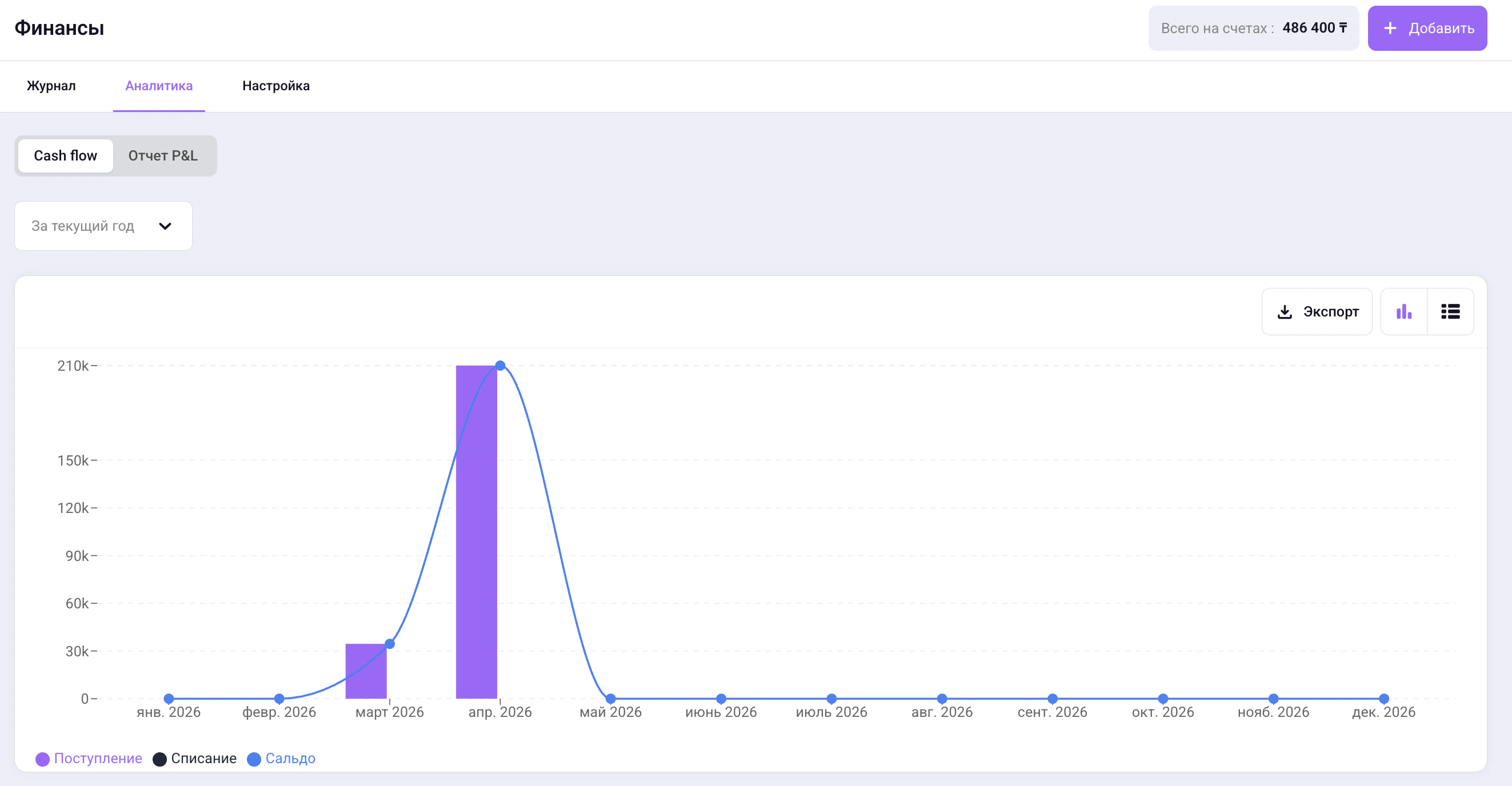Open the Настройка tab
This screenshot has width=1512, height=786.
pyautogui.click(x=276, y=86)
